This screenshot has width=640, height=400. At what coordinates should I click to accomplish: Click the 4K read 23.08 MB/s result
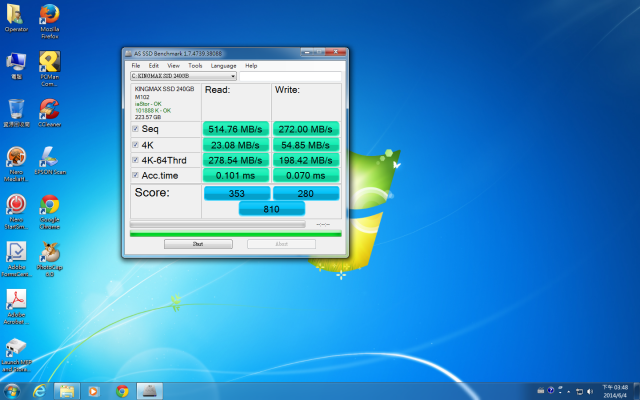point(236,144)
